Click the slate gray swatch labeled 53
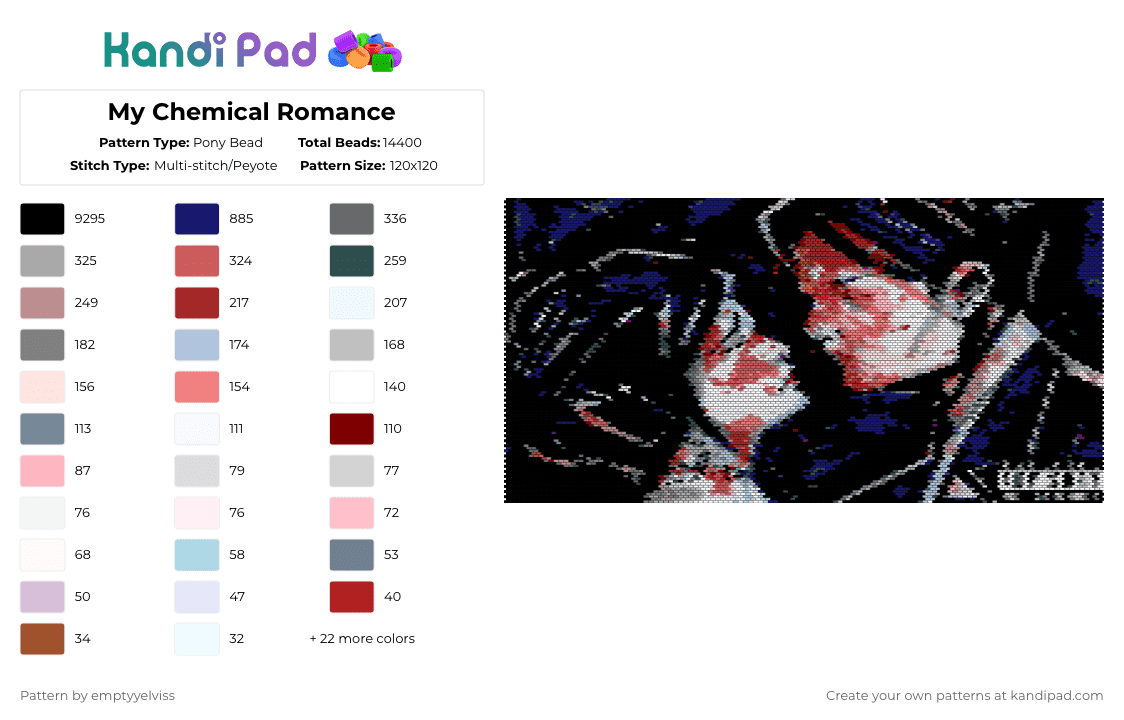This screenshot has width=1124, height=720. 352,555
